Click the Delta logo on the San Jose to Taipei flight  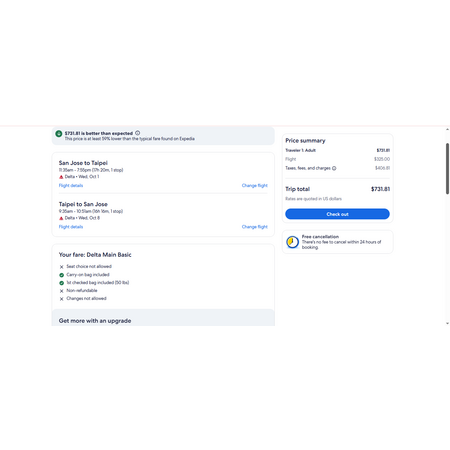[61, 177]
